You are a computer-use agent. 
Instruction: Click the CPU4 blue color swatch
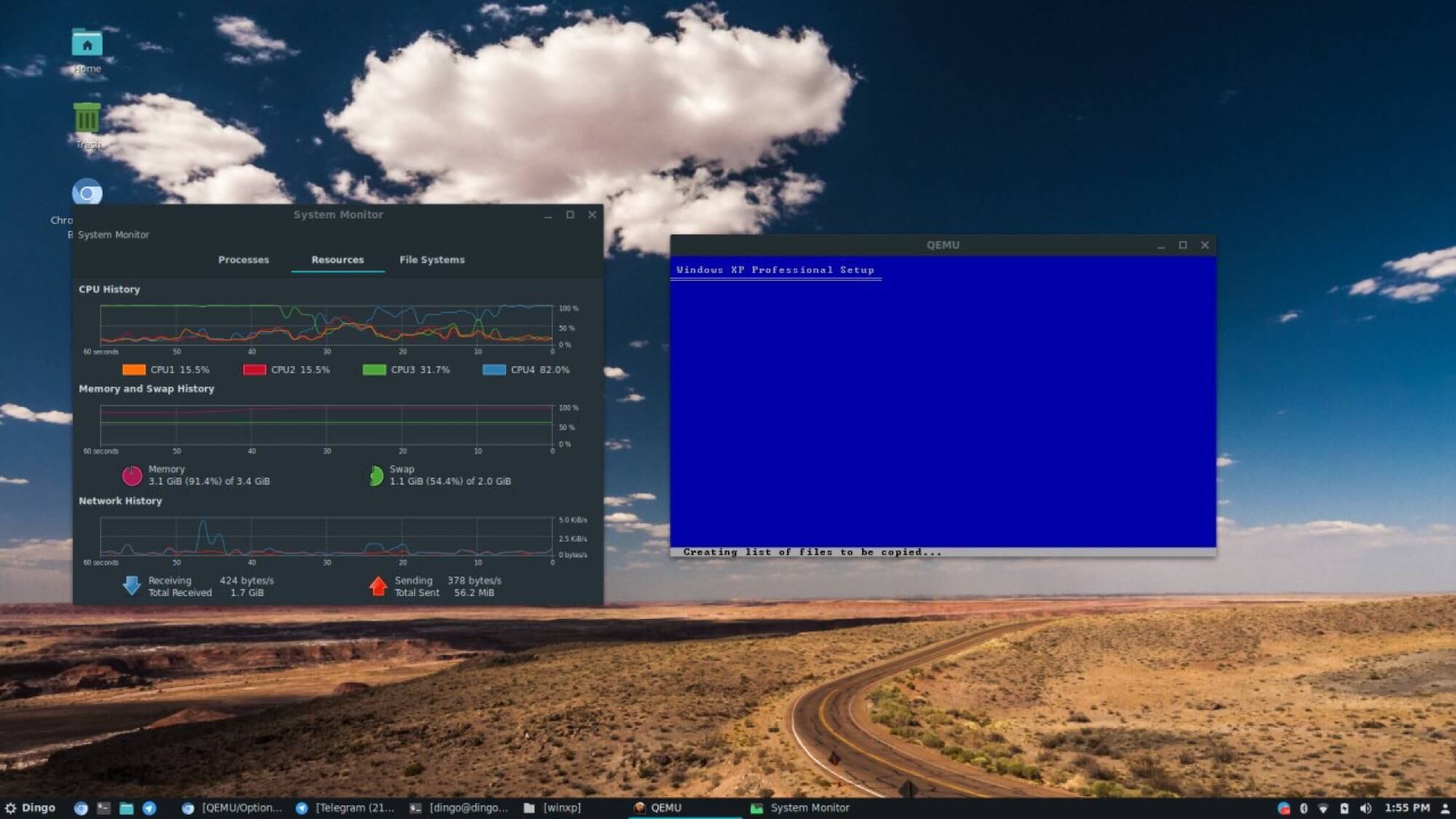pos(494,370)
